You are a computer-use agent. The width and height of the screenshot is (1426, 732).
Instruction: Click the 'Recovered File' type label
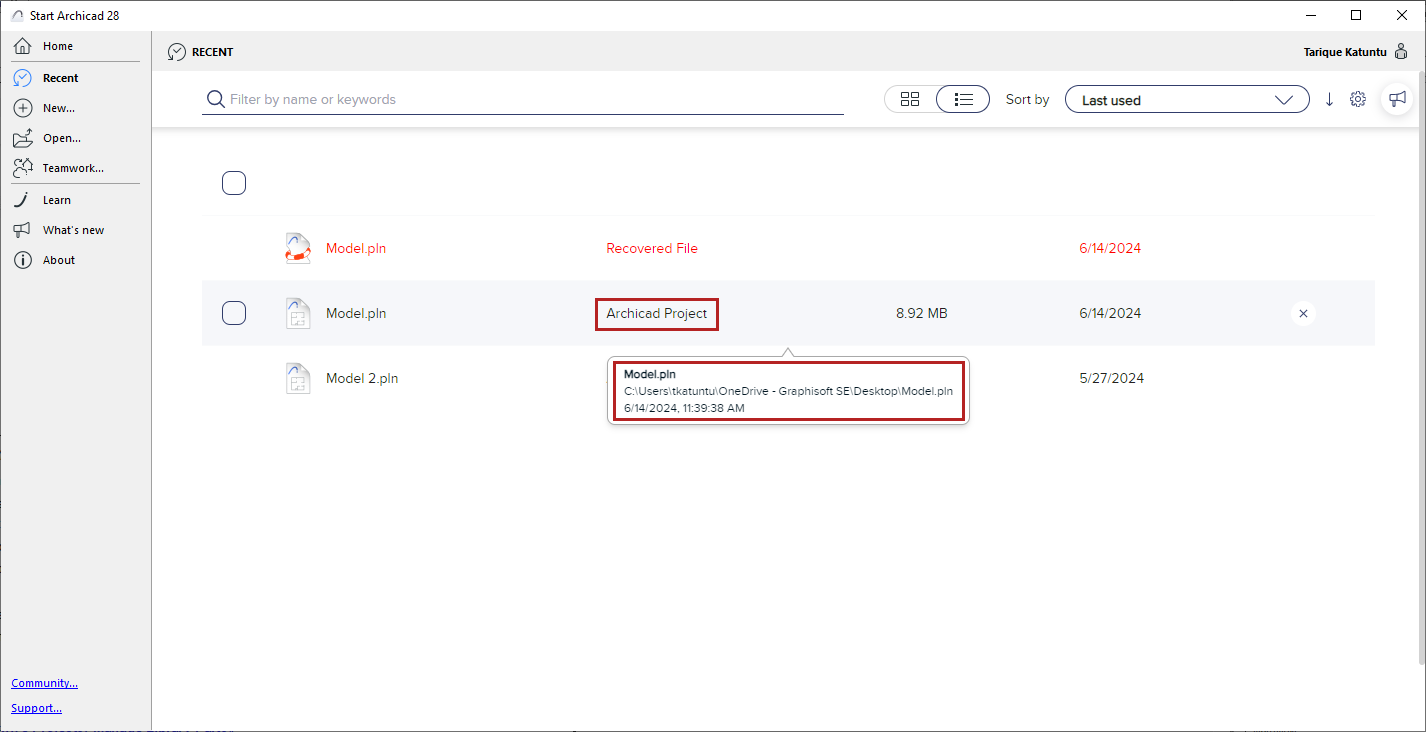point(652,248)
